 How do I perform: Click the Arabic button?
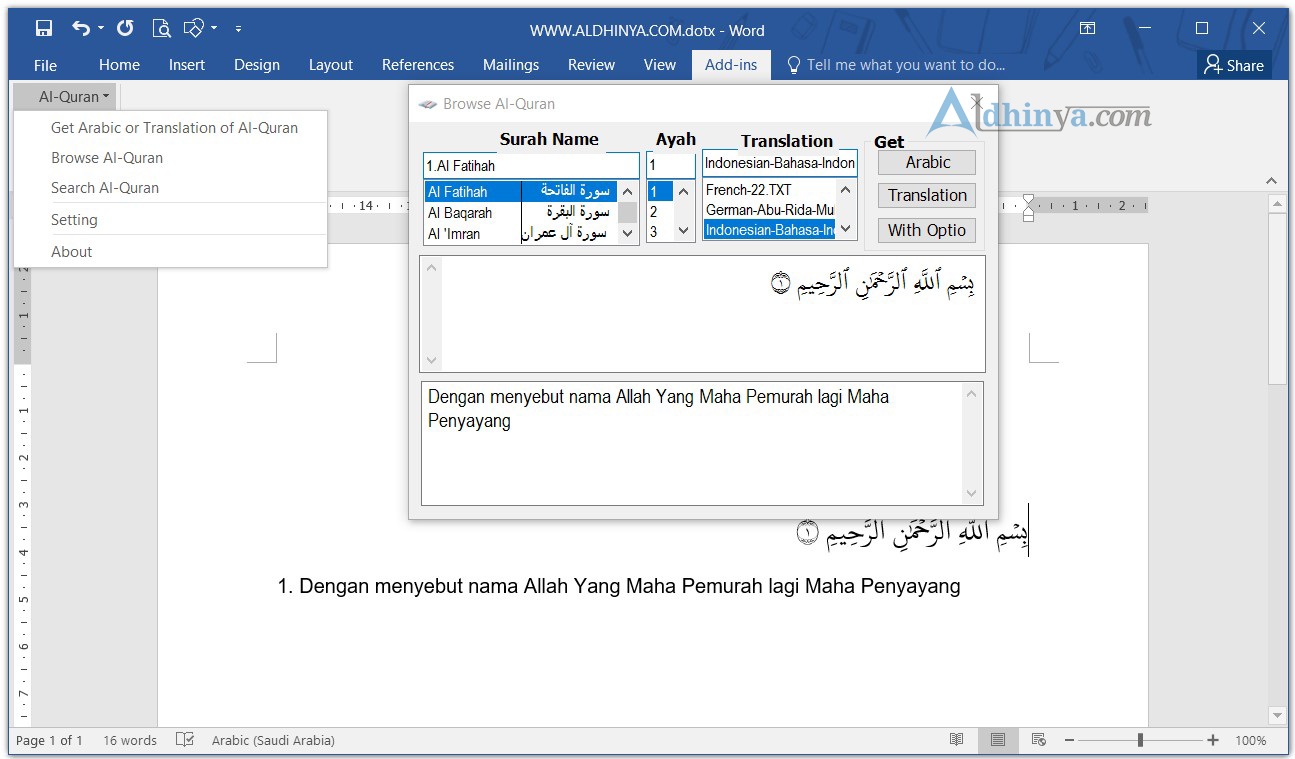[927, 163]
